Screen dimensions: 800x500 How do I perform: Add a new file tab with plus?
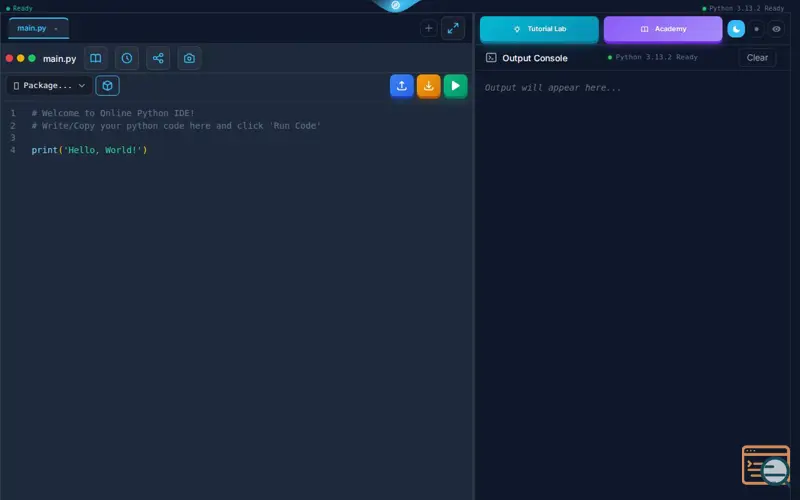tap(429, 29)
